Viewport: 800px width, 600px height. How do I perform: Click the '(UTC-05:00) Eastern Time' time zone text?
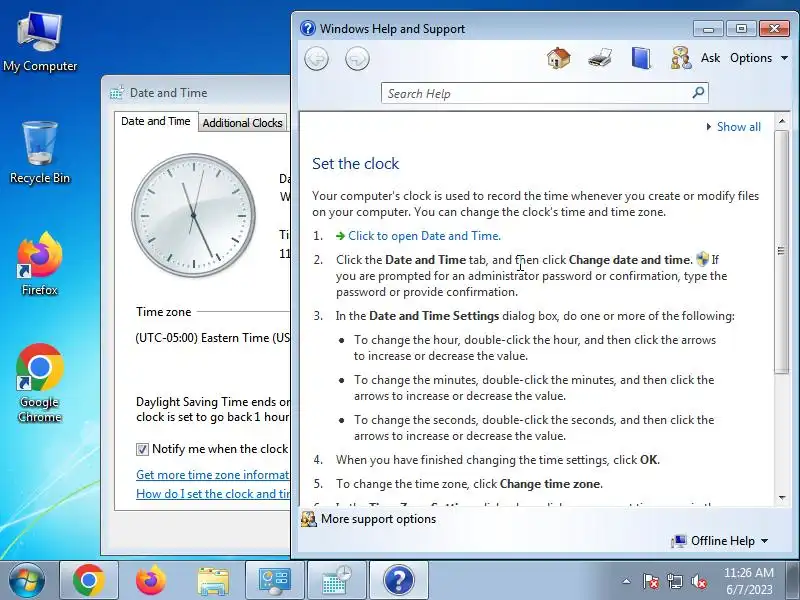click(x=213, y=338)
